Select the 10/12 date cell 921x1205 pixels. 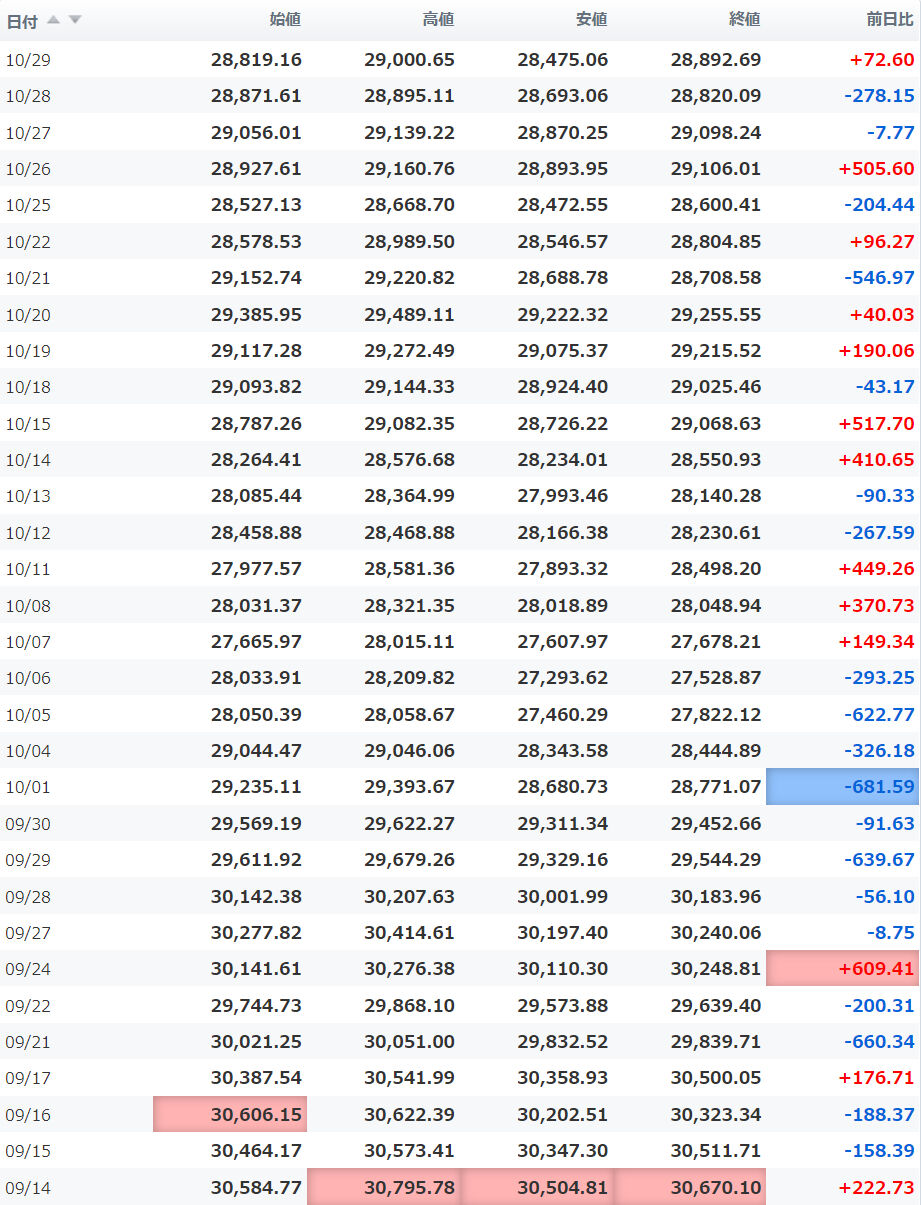28,532
